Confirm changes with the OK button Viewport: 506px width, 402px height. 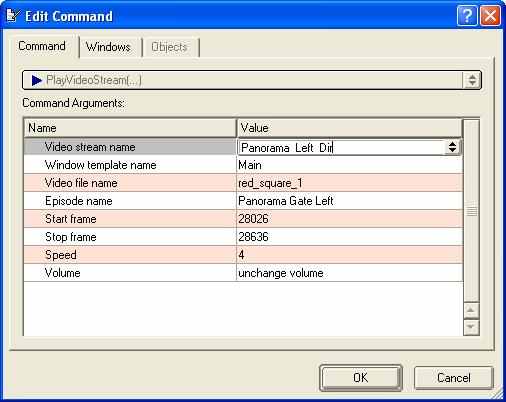(x=361, y=378)
